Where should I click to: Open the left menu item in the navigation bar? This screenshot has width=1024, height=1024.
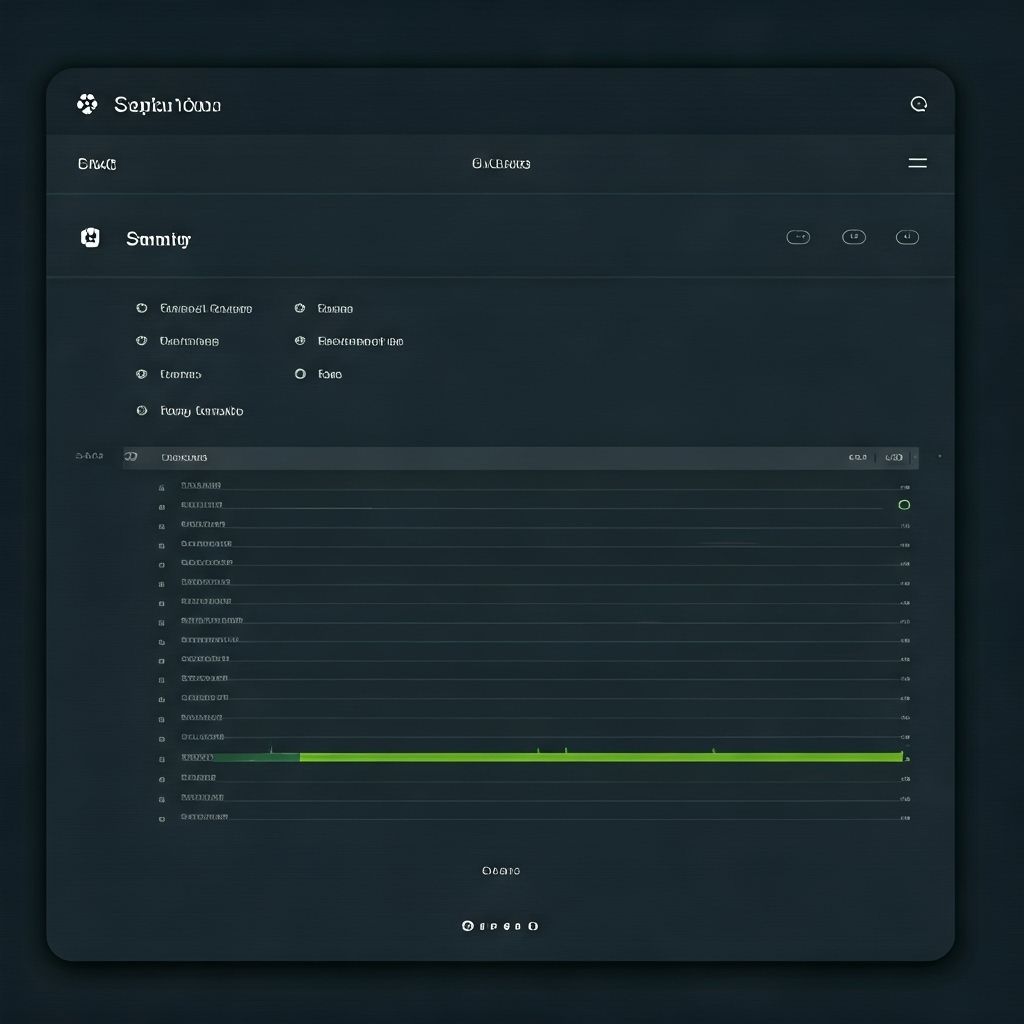(97, 164)
